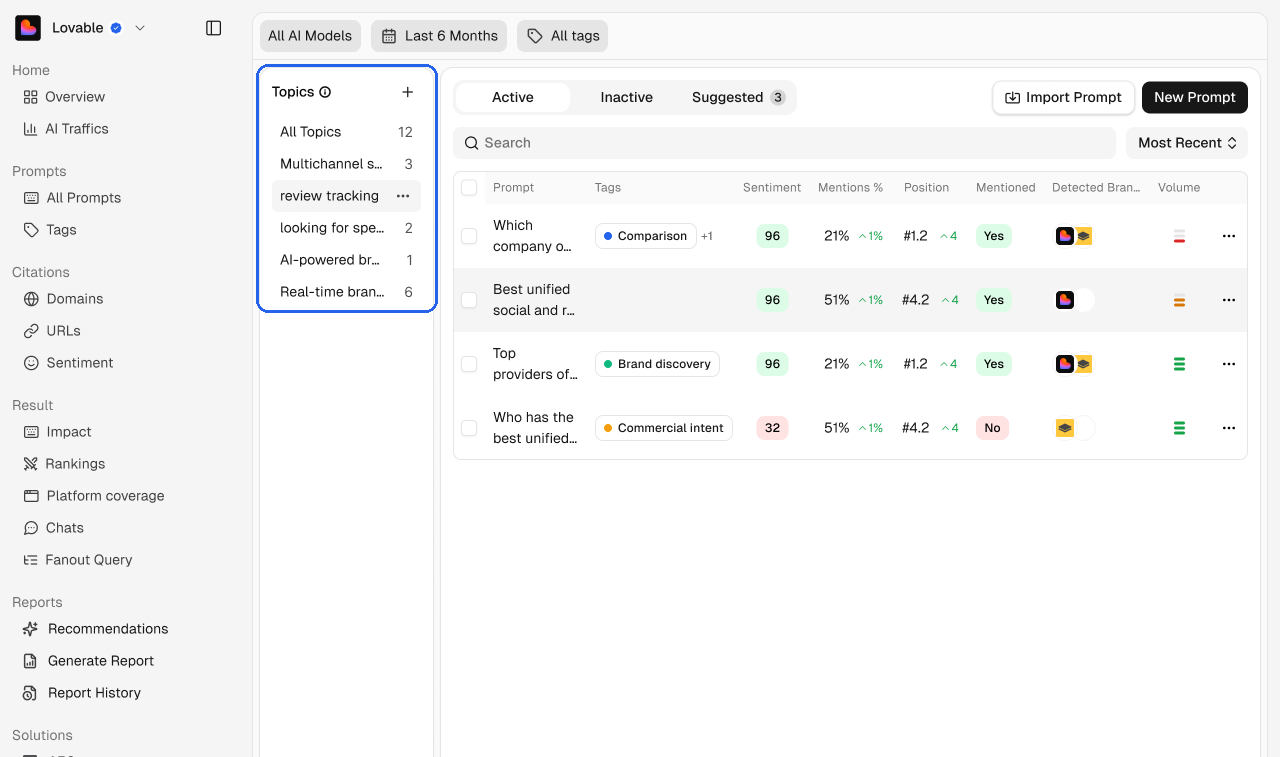The height and width of the screenshot is (757, 1280).
Task: Switch to the Active tab
Action: pyautogui.click(x=513, y=97)
